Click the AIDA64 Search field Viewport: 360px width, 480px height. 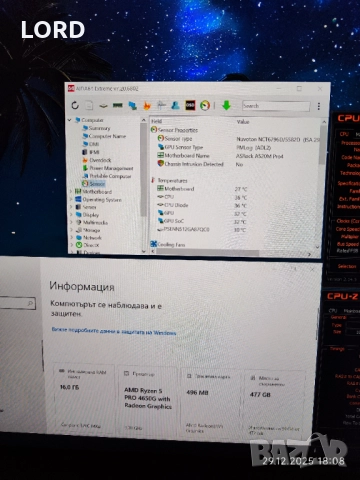point(276,106)
